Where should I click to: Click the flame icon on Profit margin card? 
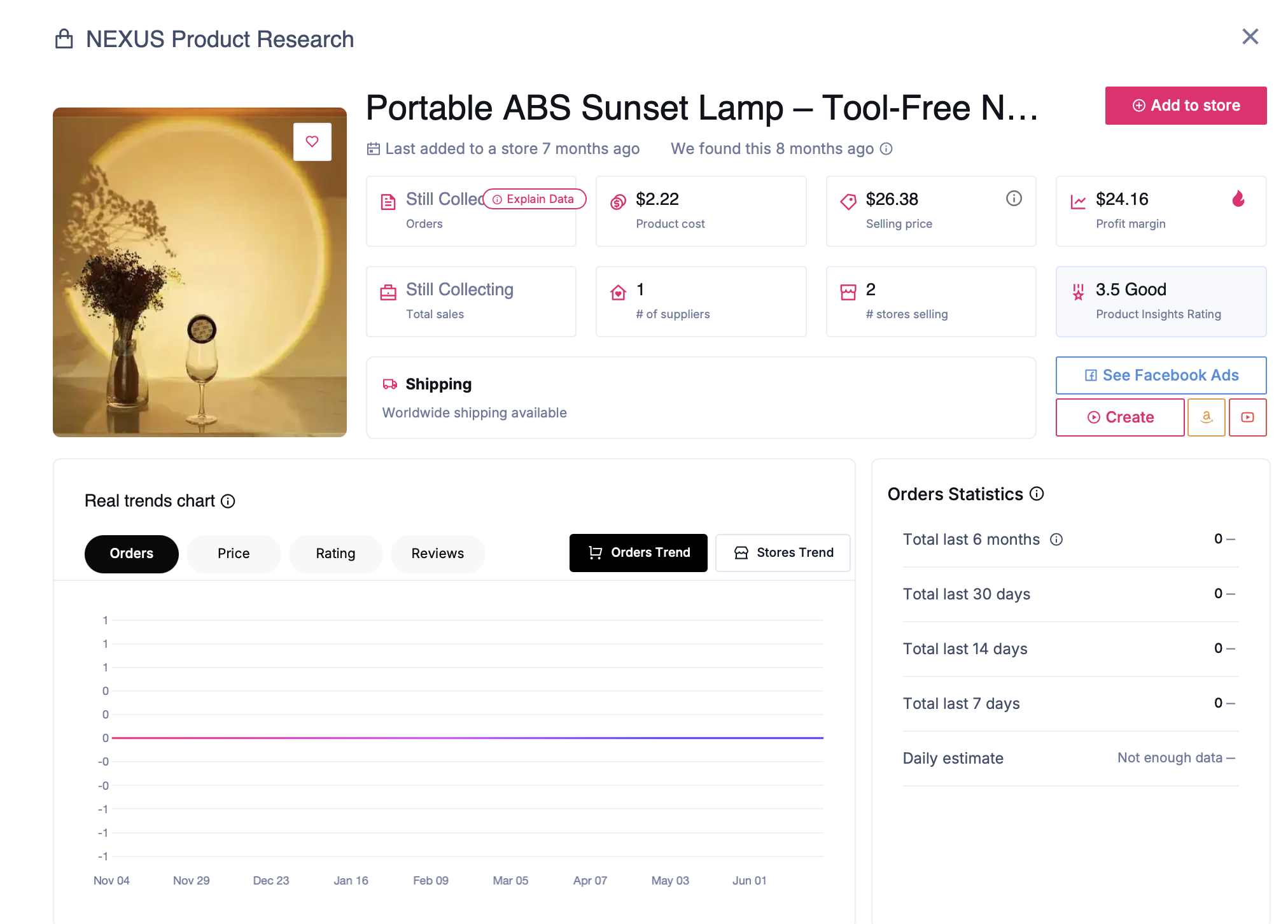click(x=1238, y=199)
